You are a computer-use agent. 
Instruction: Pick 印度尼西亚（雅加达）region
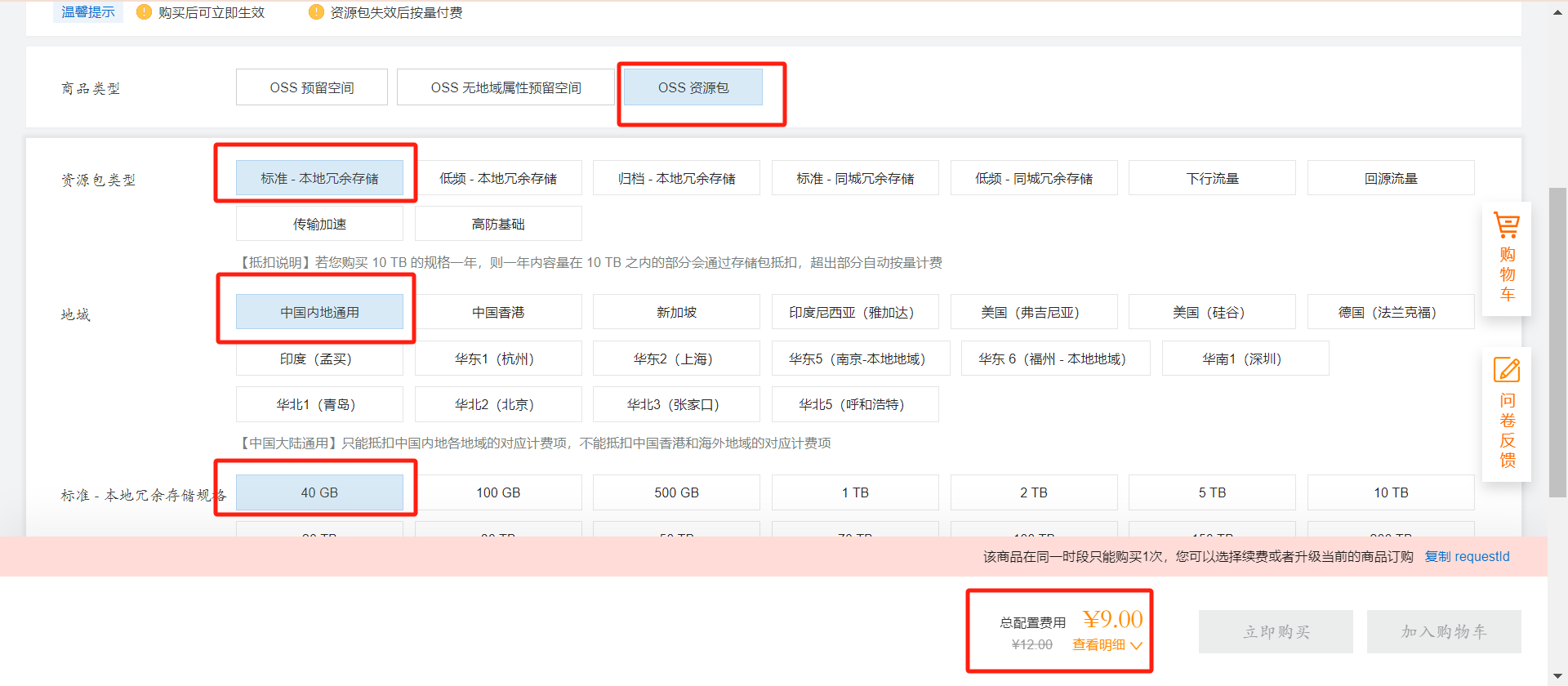[855, 312]
